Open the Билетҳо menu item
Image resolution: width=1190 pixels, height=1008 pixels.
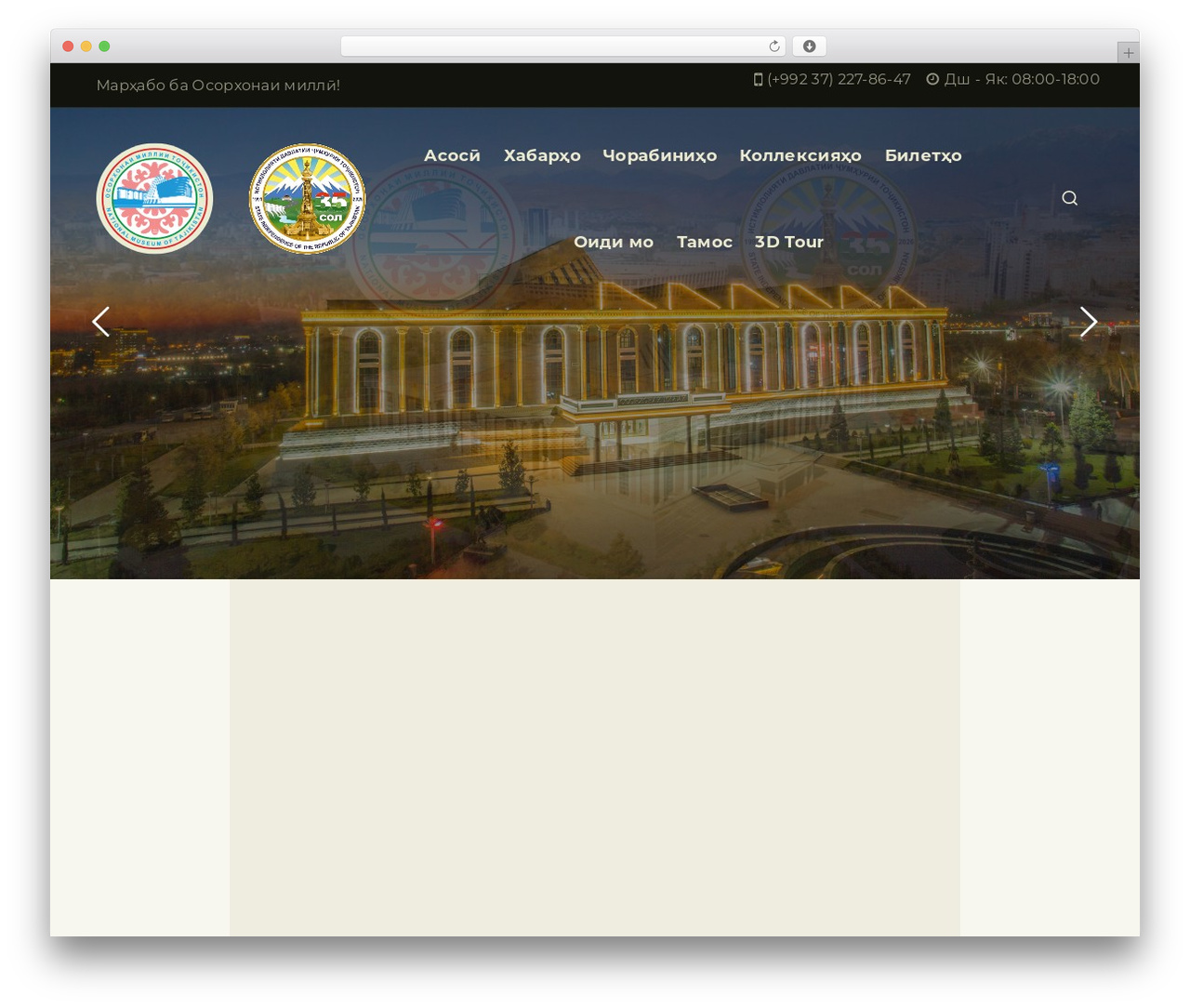(x=923, y=155)
